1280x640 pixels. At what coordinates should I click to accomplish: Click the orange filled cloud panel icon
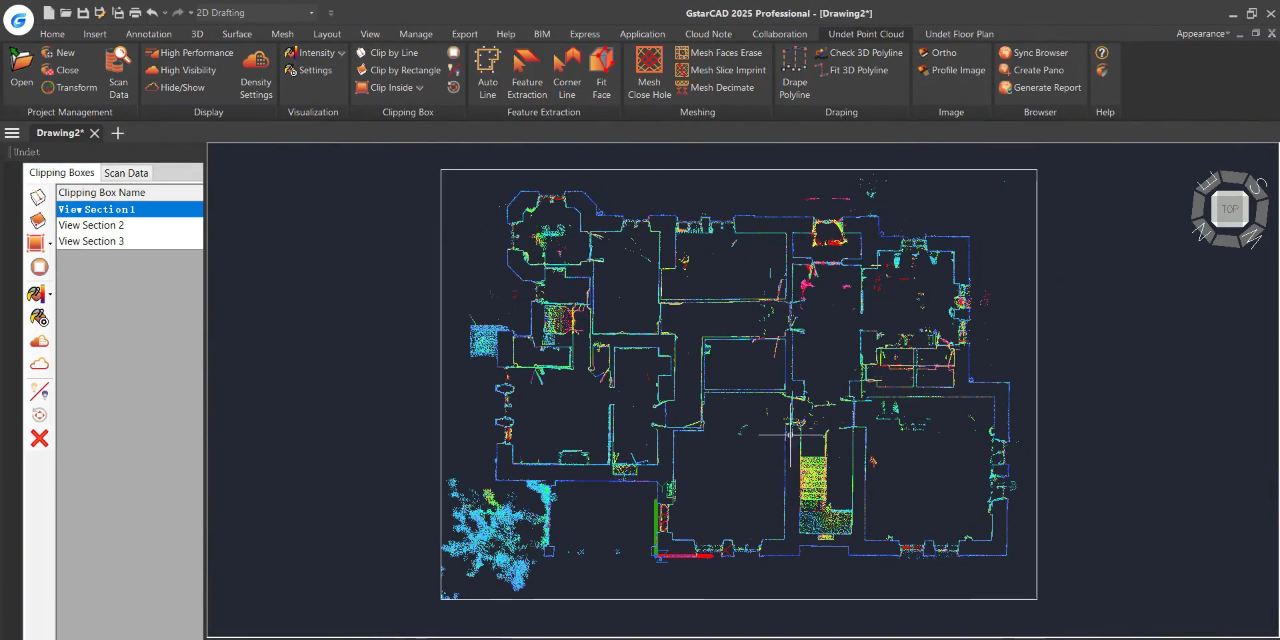(39, 341)
